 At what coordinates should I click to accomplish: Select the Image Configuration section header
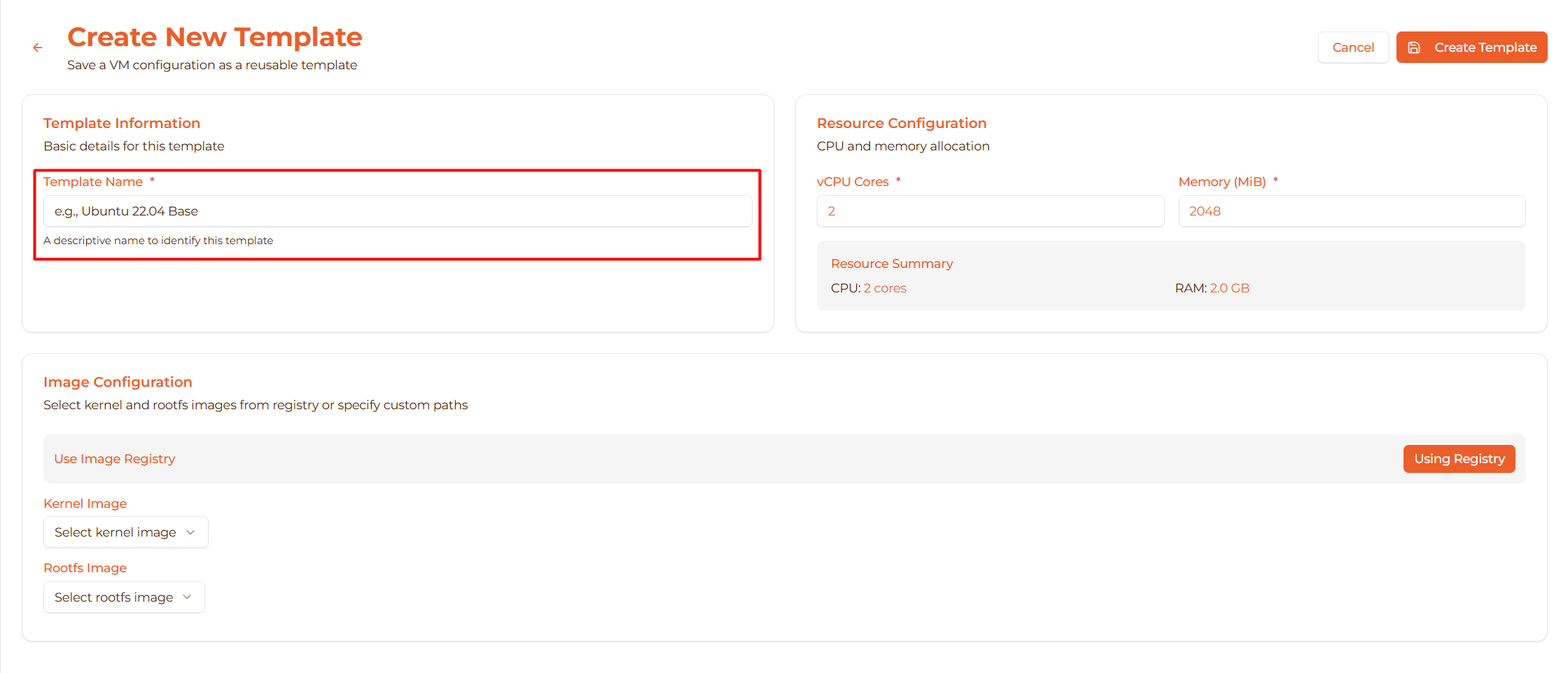point(118,382)
